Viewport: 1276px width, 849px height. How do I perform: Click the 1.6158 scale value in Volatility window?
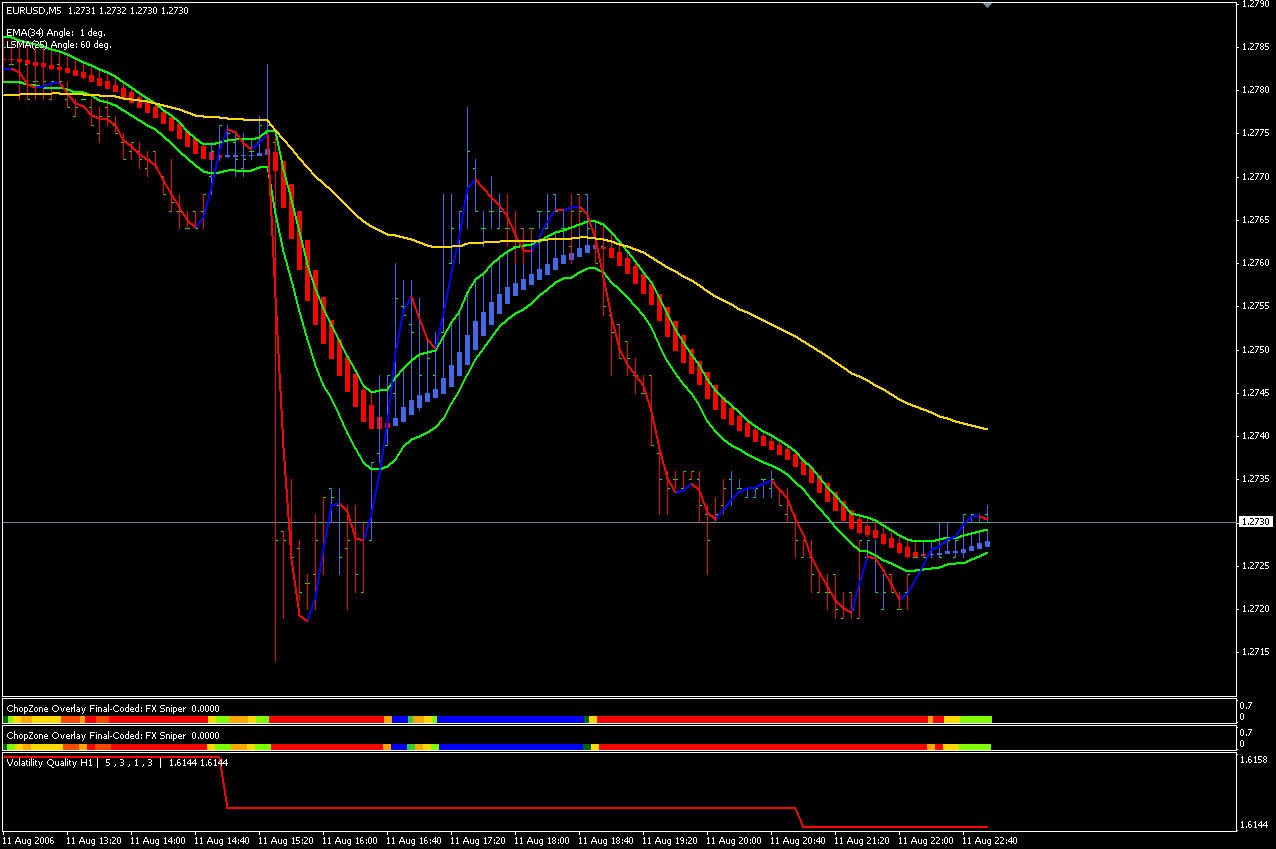click(x=1256, y=760)
